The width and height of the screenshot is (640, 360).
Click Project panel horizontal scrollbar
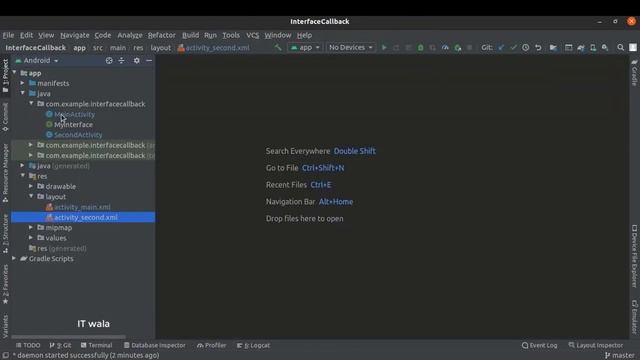[69, 337]
